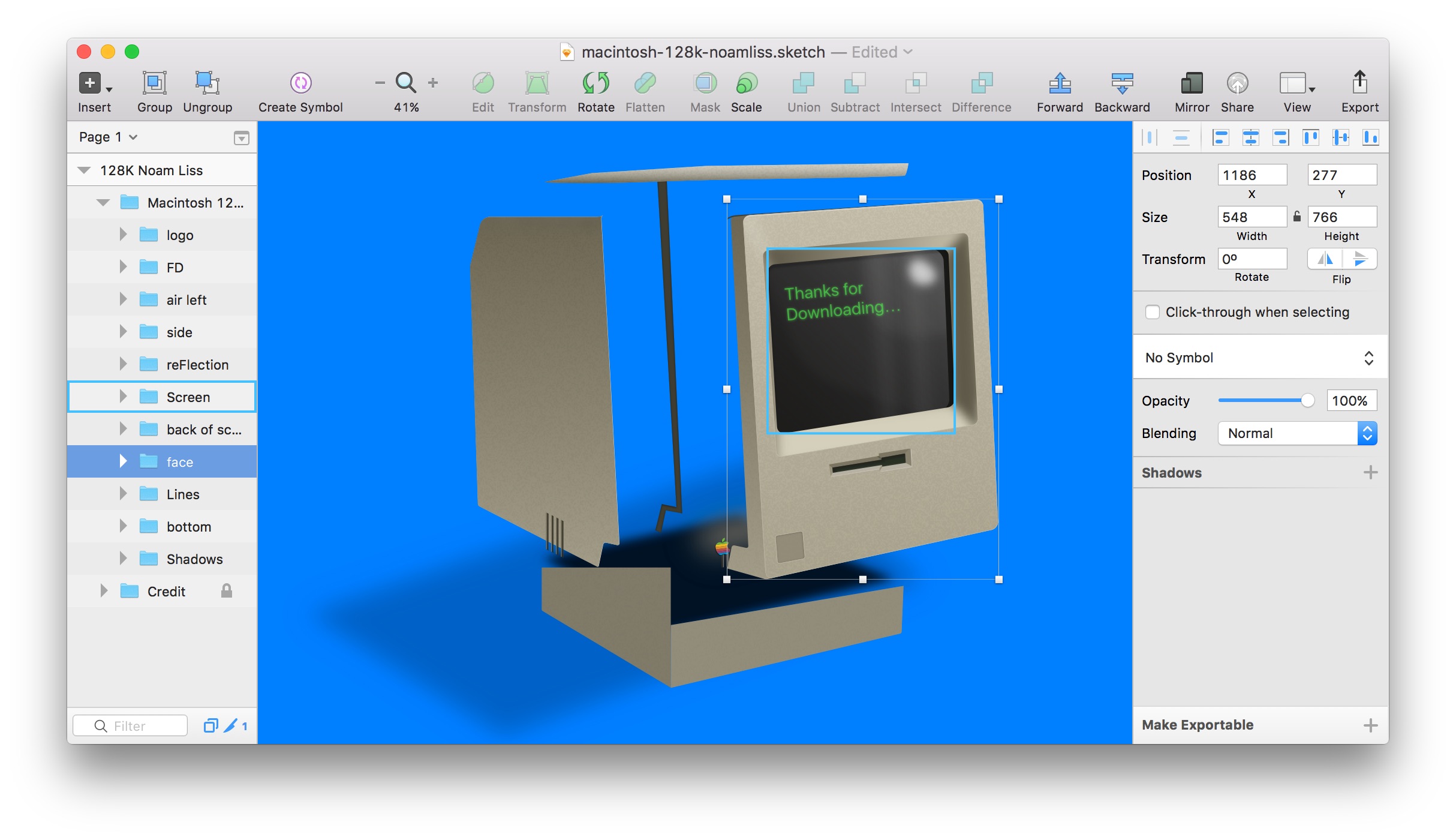Click the Scale tool icon
1456x840 pixels.
[746, 83]
